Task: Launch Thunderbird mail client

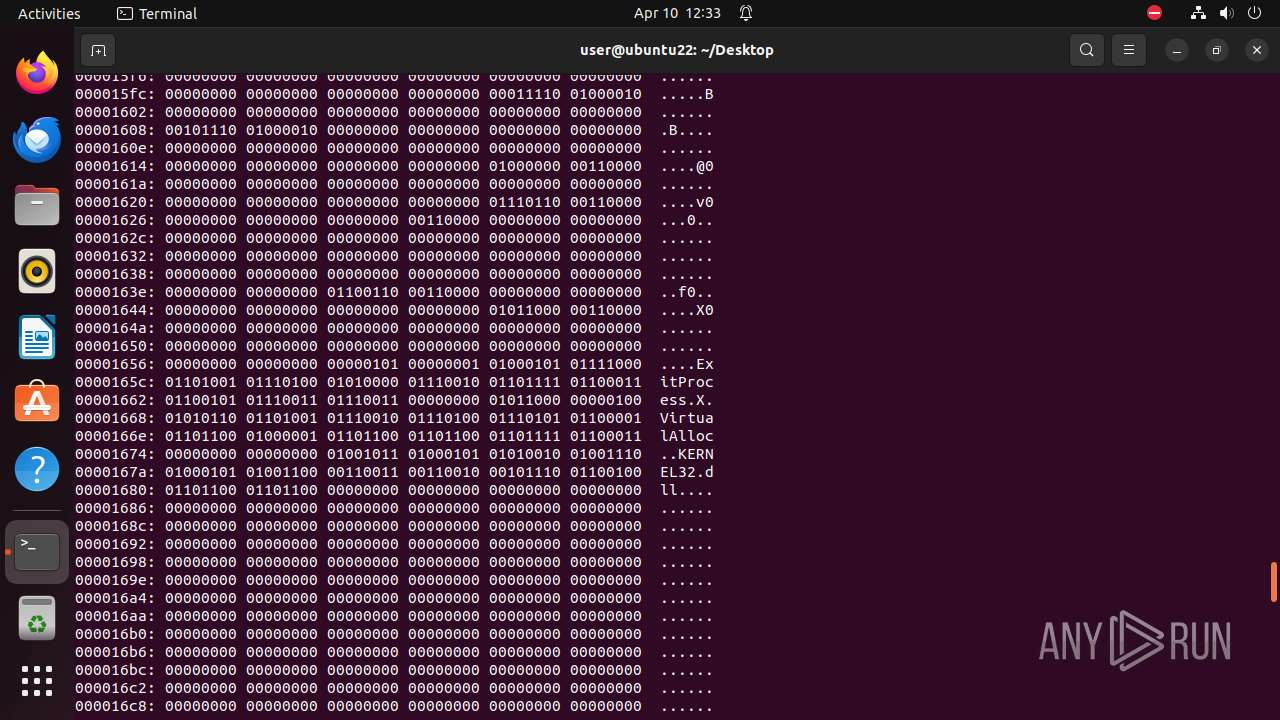Action: [x=37, y=139]
